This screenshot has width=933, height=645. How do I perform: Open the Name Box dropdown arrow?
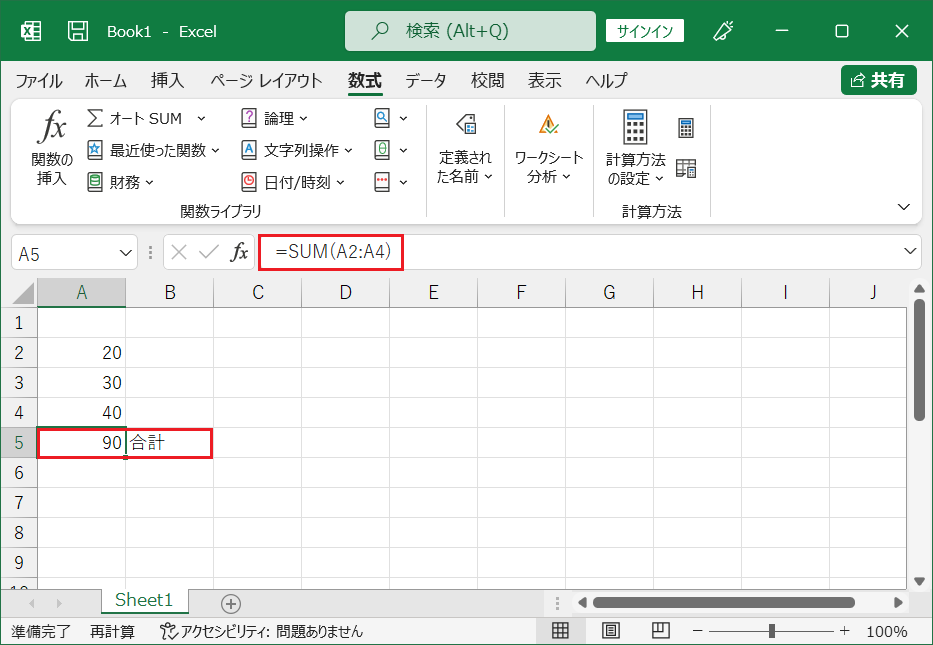pos(124,252)
